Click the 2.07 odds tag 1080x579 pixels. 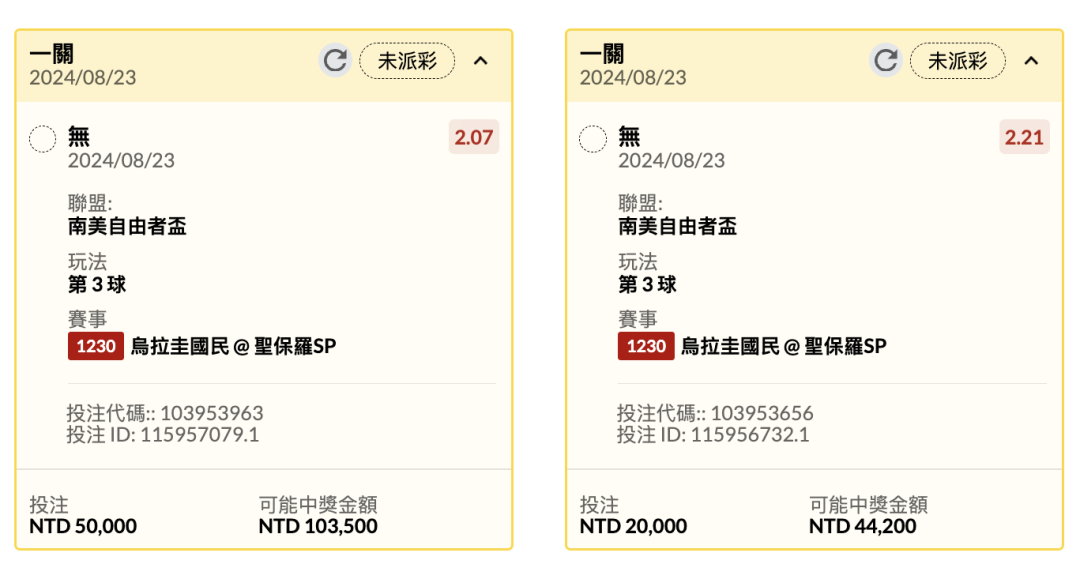click(x=474, y=137)
